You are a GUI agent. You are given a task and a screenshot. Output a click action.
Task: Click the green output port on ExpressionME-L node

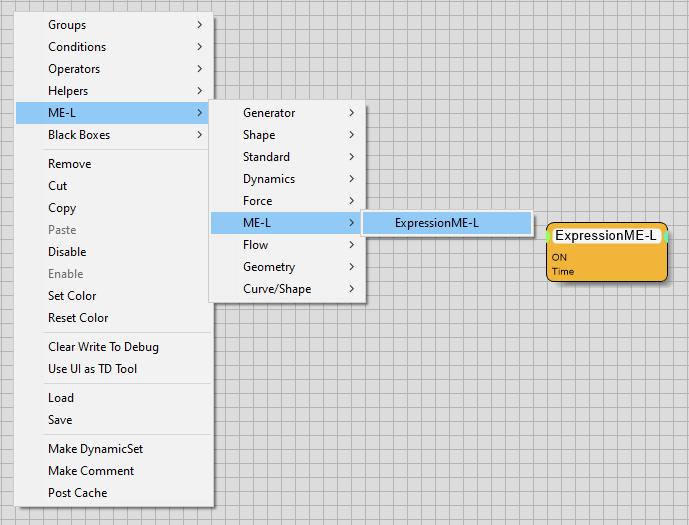tap(667, 236)
